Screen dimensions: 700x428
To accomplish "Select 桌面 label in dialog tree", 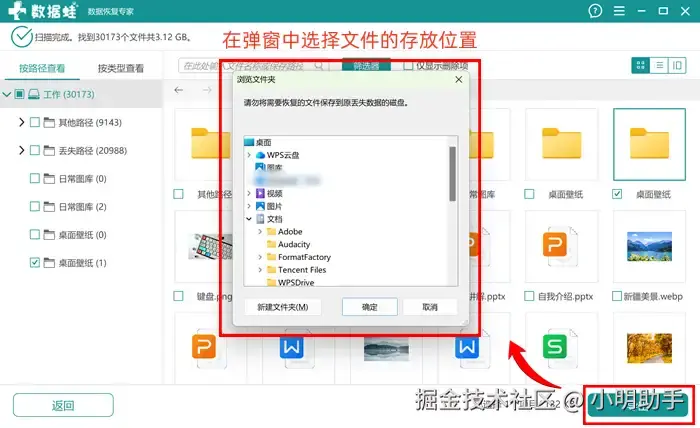I will click(x=263, y=142).
